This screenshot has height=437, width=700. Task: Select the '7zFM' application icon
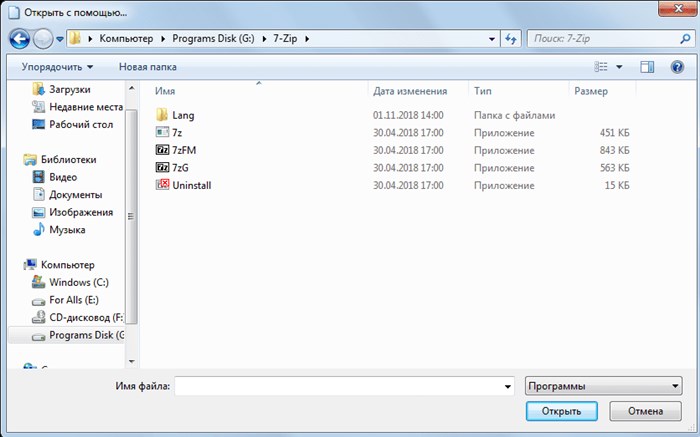[x=162, y=150]
